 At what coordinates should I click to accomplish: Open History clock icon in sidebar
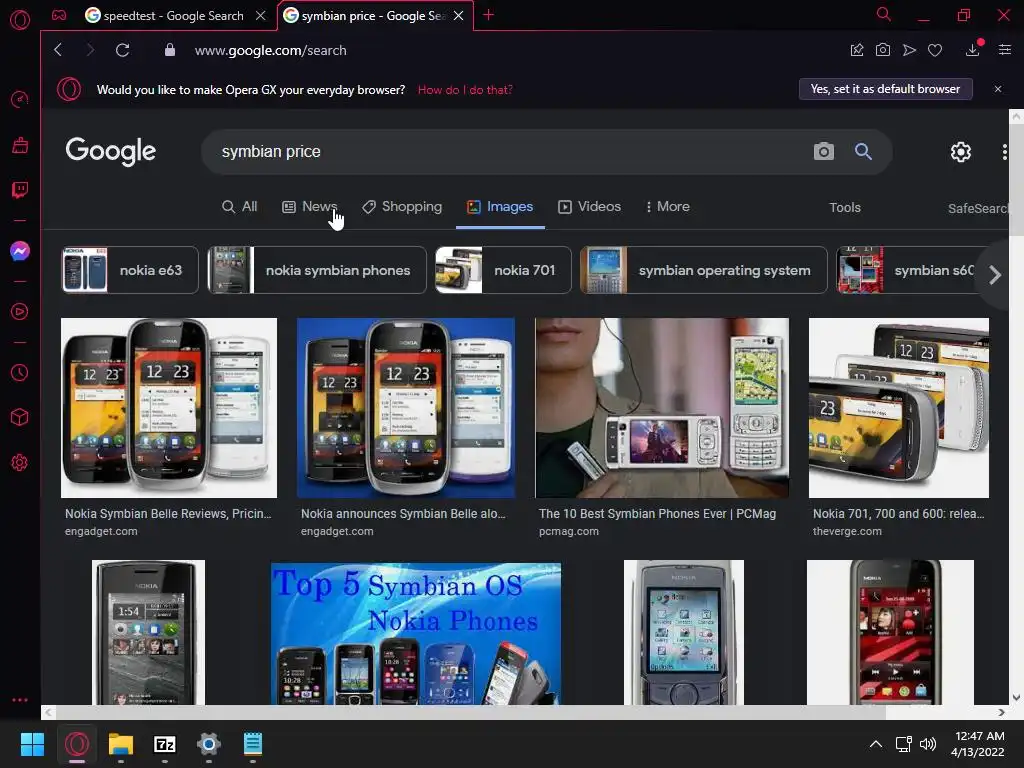click(20, 372)
